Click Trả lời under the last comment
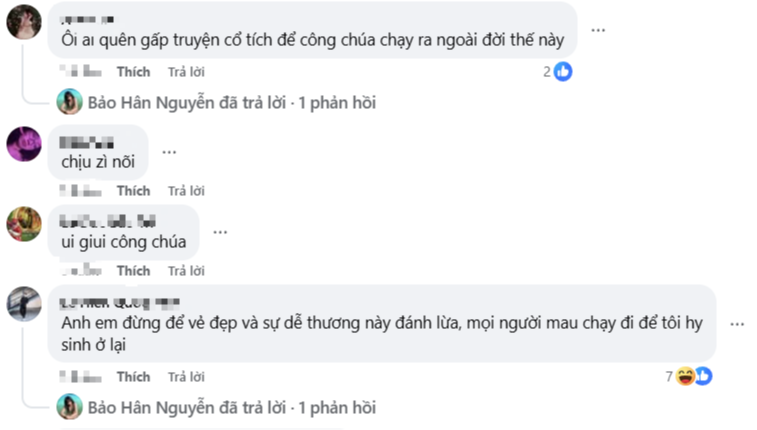The width and height of the screenshot is (757, 430). click(186, 377)
